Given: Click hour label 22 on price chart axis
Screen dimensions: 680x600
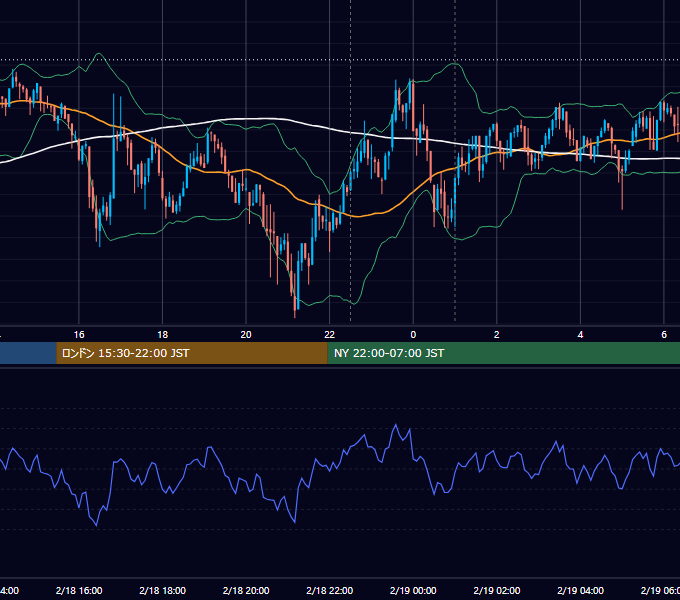Looking at the screenshot, I should pos(330,335).
